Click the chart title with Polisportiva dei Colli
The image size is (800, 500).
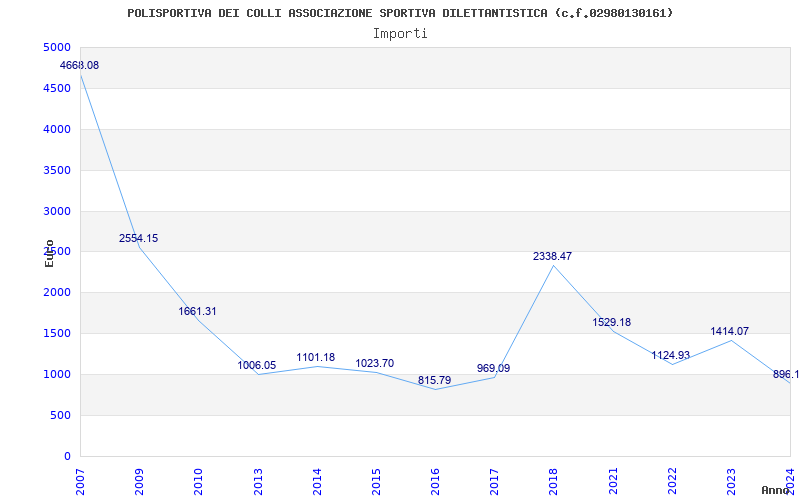click(x=400, y=13)
